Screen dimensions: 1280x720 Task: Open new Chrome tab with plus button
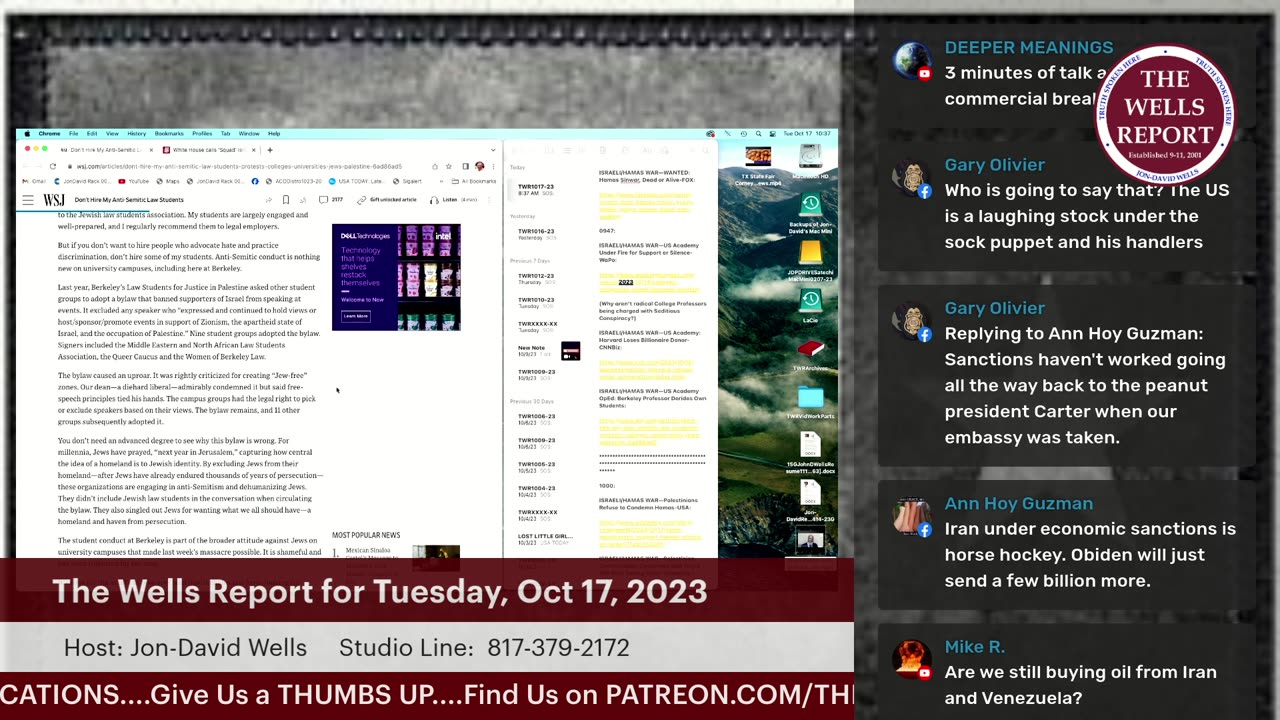click(269, 150)
